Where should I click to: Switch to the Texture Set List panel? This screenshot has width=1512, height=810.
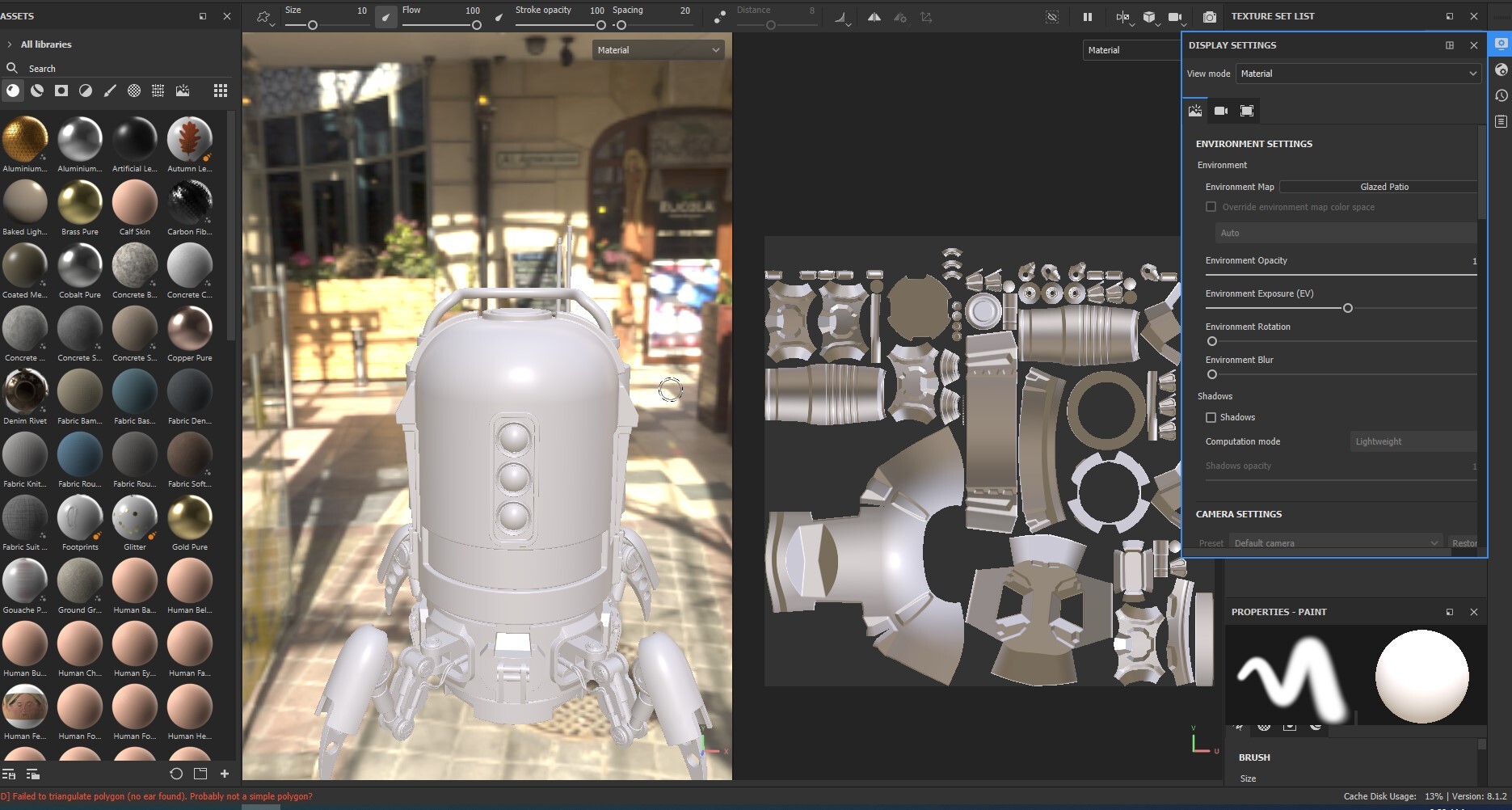coord(1273,16)
